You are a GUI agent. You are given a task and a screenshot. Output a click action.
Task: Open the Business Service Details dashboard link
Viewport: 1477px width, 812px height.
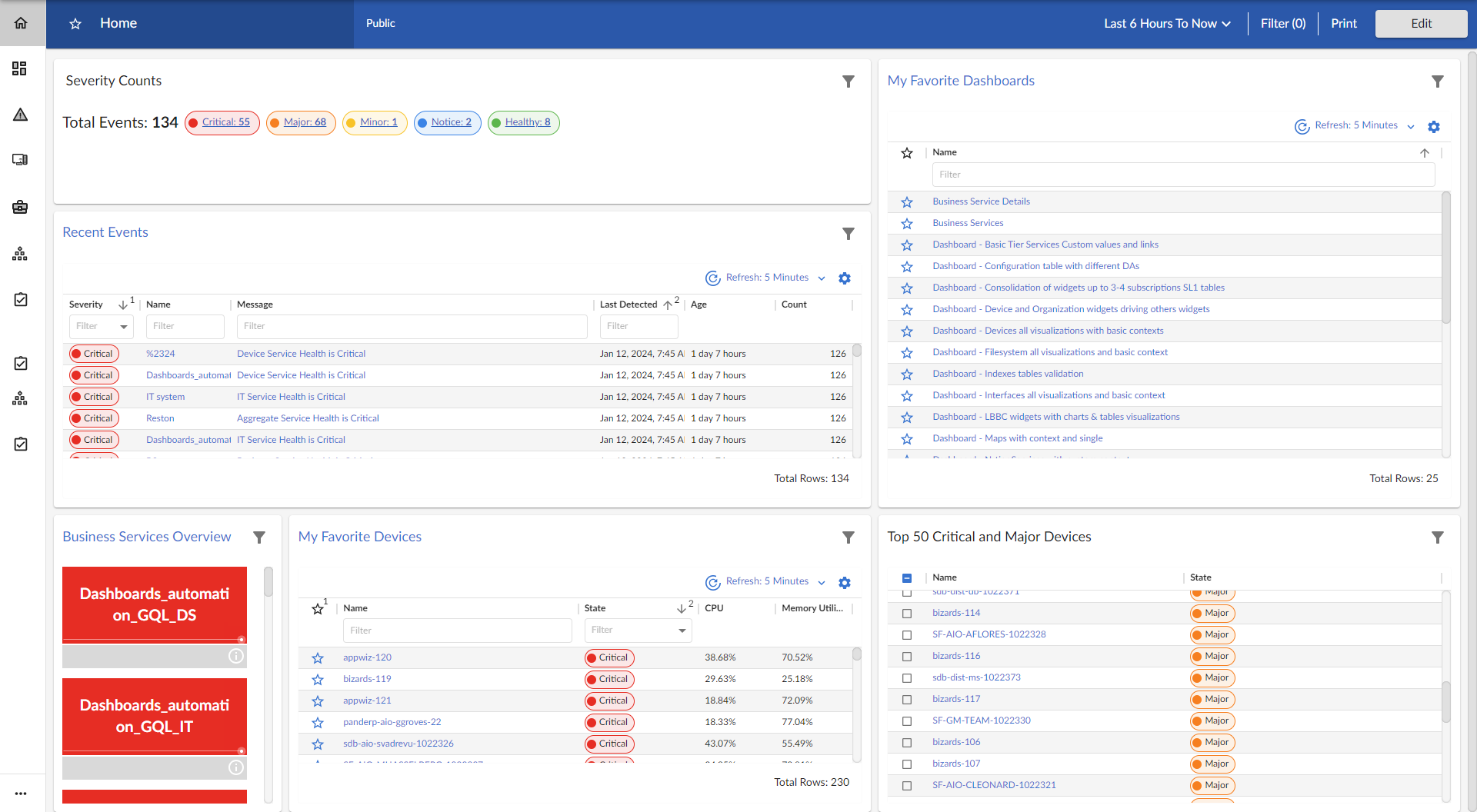(981, 201)
